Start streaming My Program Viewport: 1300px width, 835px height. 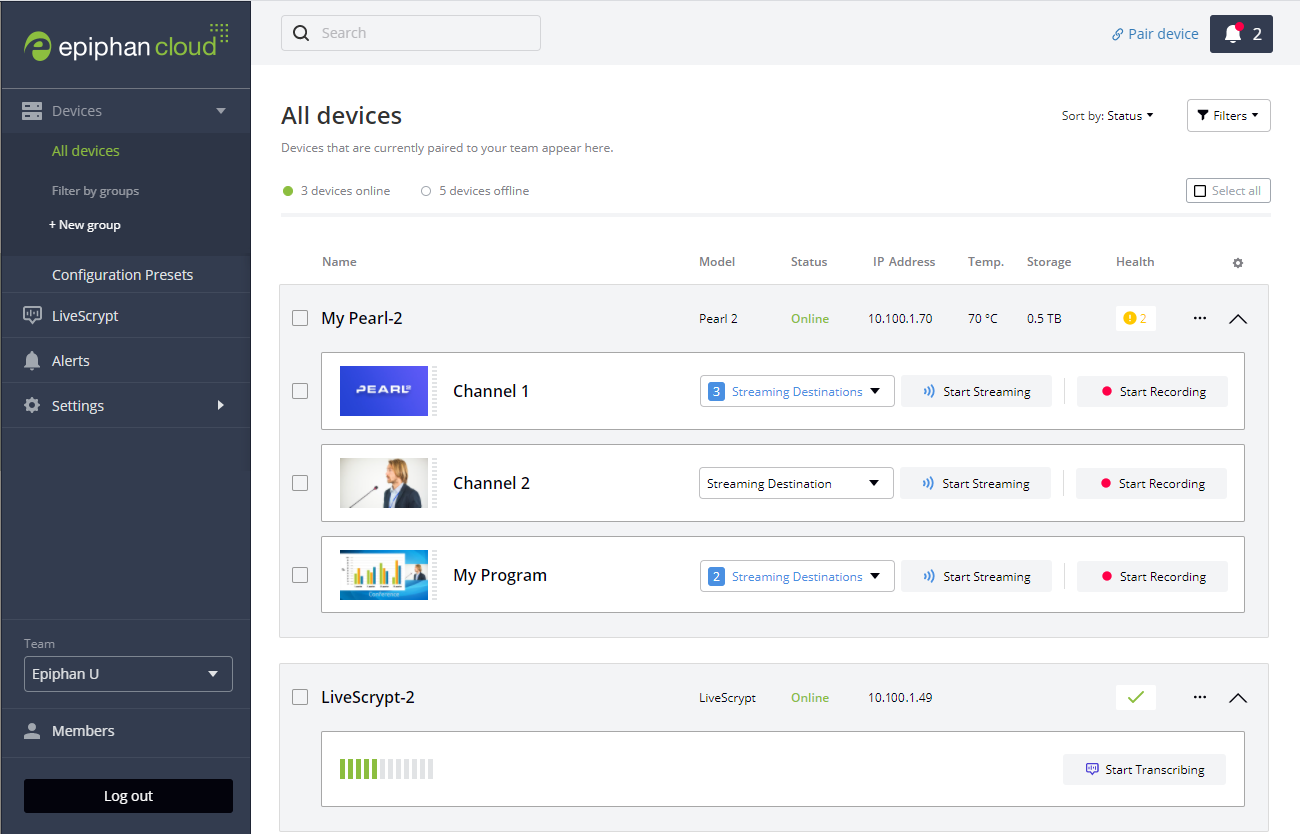pos(976,577)
